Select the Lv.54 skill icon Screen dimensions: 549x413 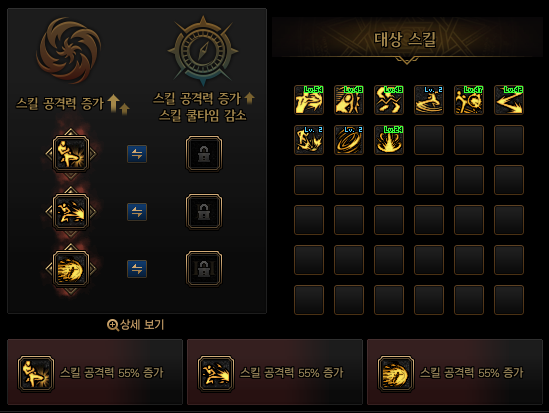[309, 100]
